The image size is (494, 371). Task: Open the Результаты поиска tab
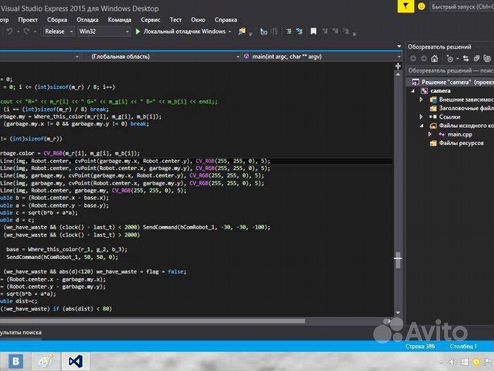coord(21,332)
